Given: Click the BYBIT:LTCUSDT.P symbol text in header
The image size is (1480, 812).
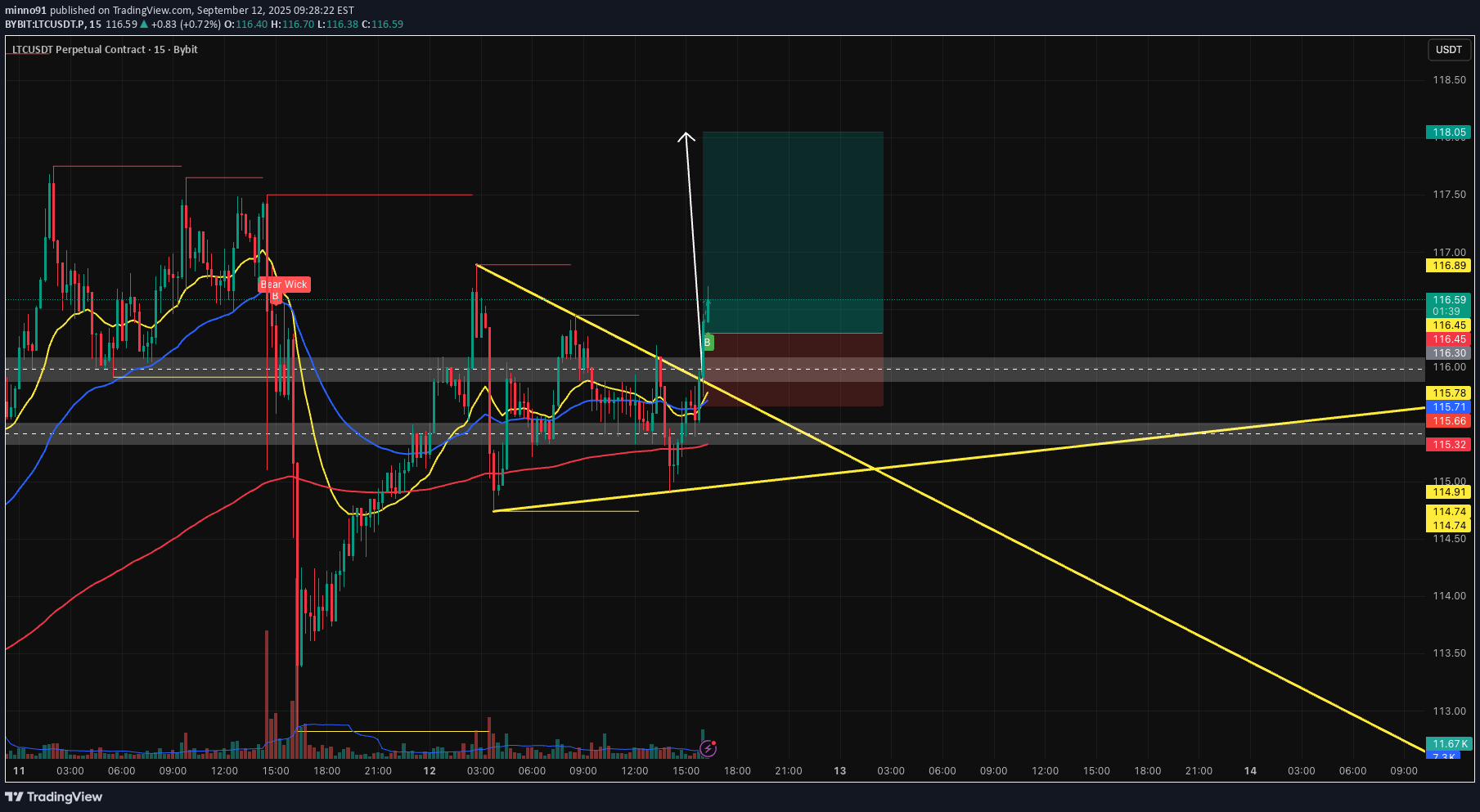Looking at the screenshot, I should pos(44,25).
